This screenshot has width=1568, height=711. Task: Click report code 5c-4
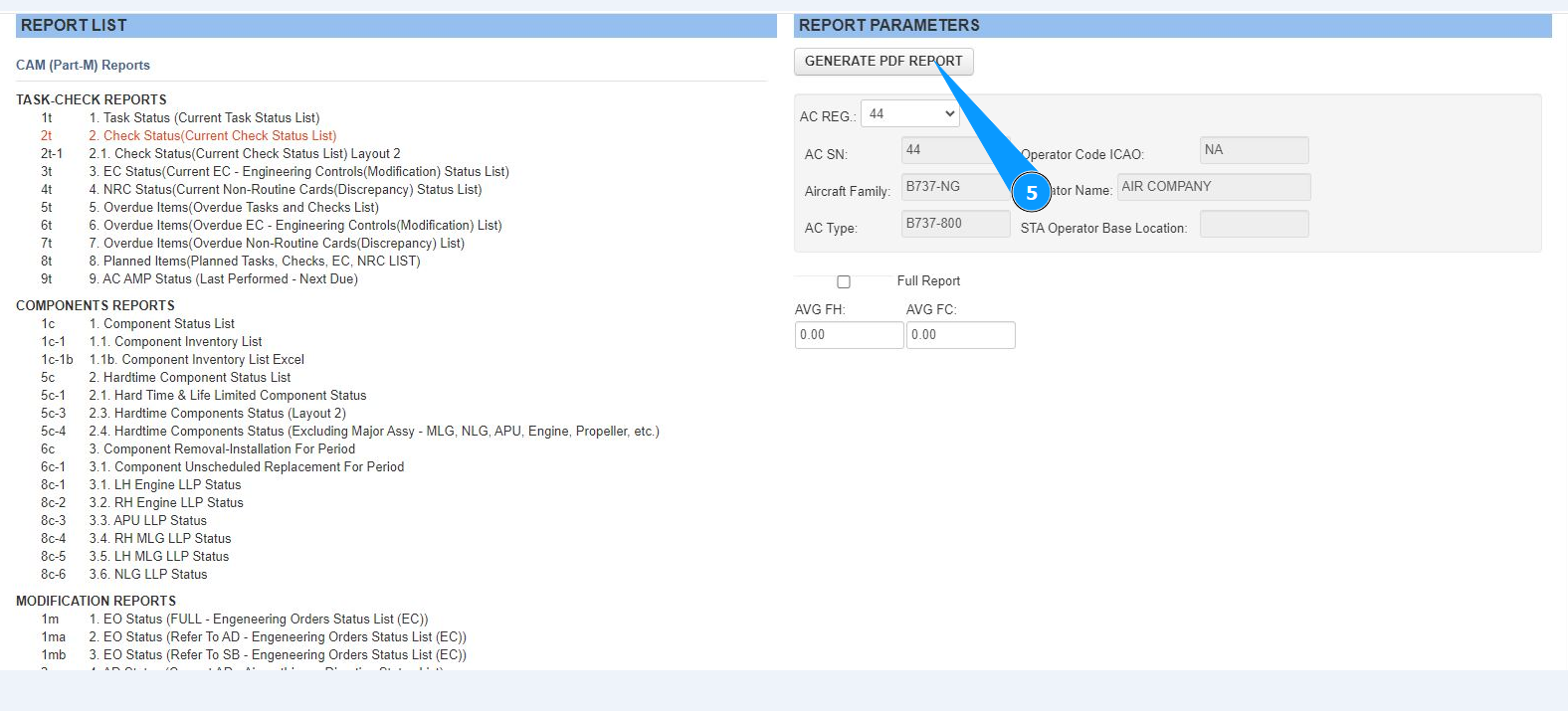click(x=54, y=432)
